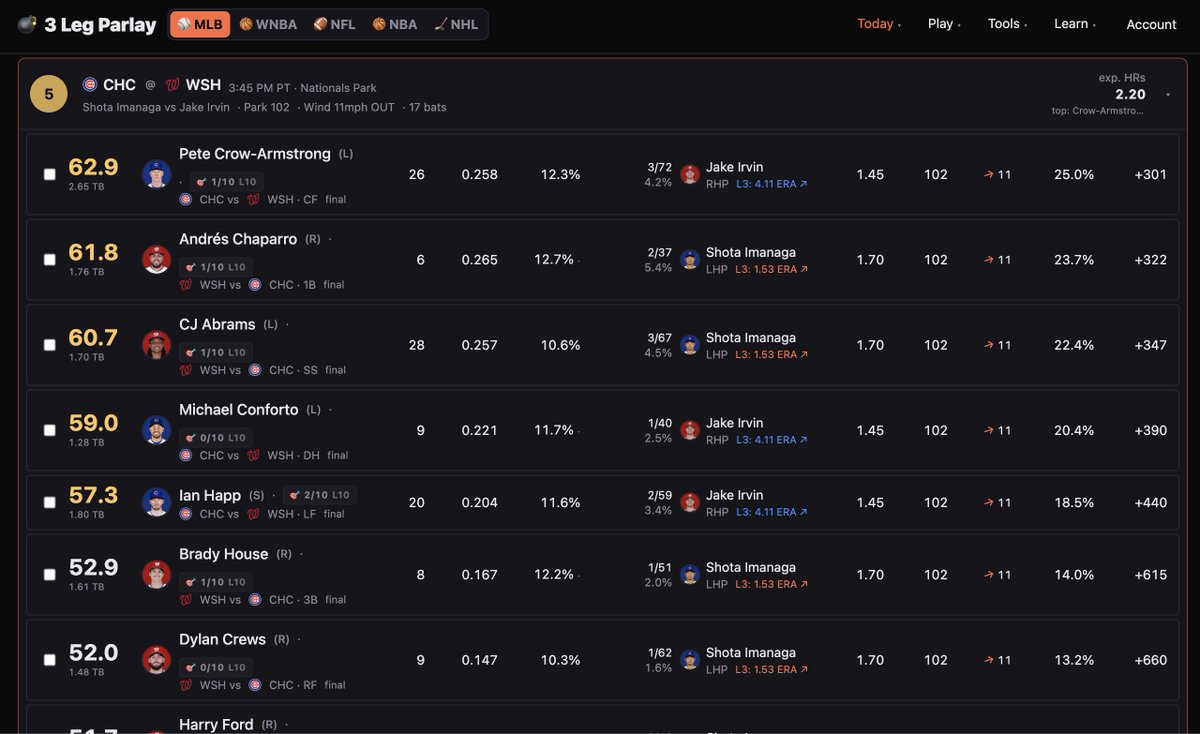Screen dimensions: 1200x734
Task: Click Shota Imanaga's avatar in Brady House row
Action: (690, 574)
